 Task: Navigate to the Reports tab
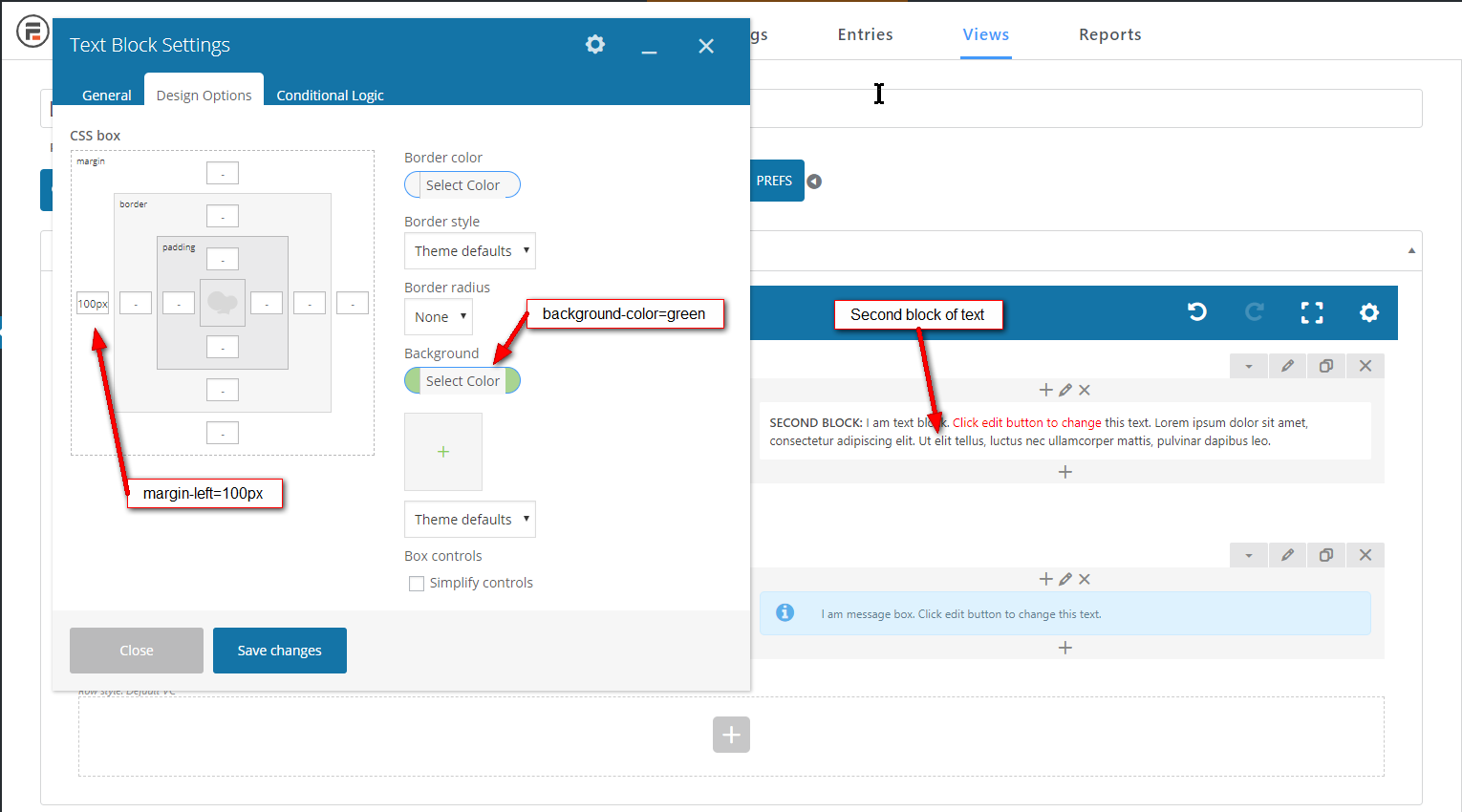tap(1110, 34)
